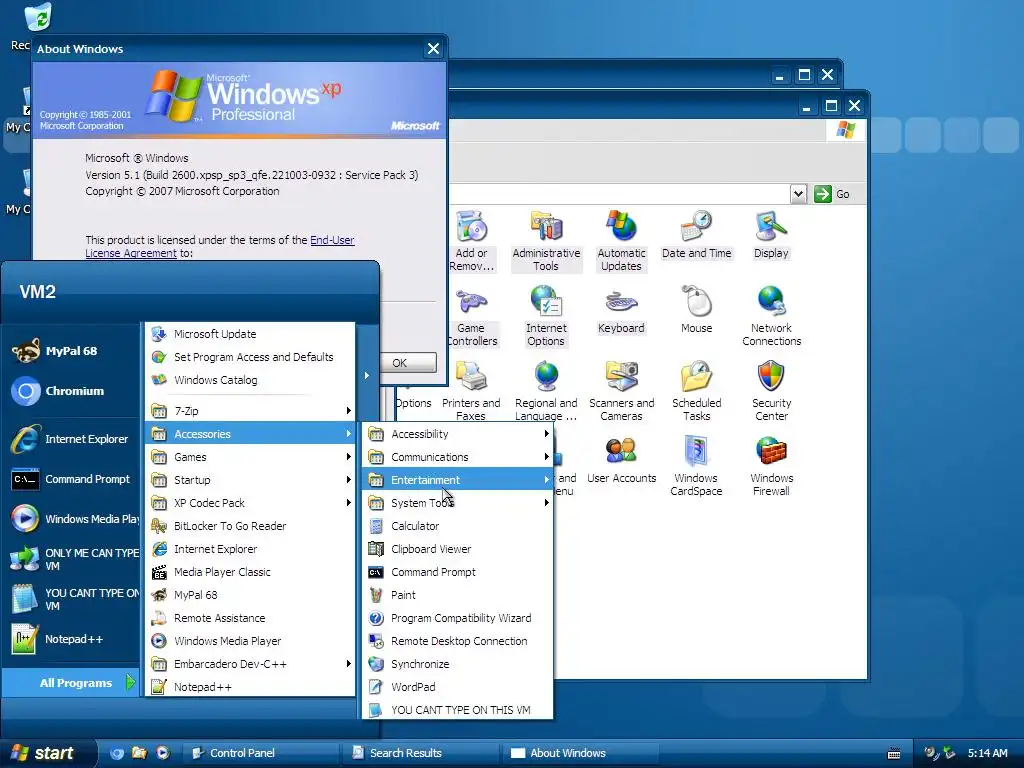
Task: Switch to Control Panel taskbar button
Action: [260, 753]
